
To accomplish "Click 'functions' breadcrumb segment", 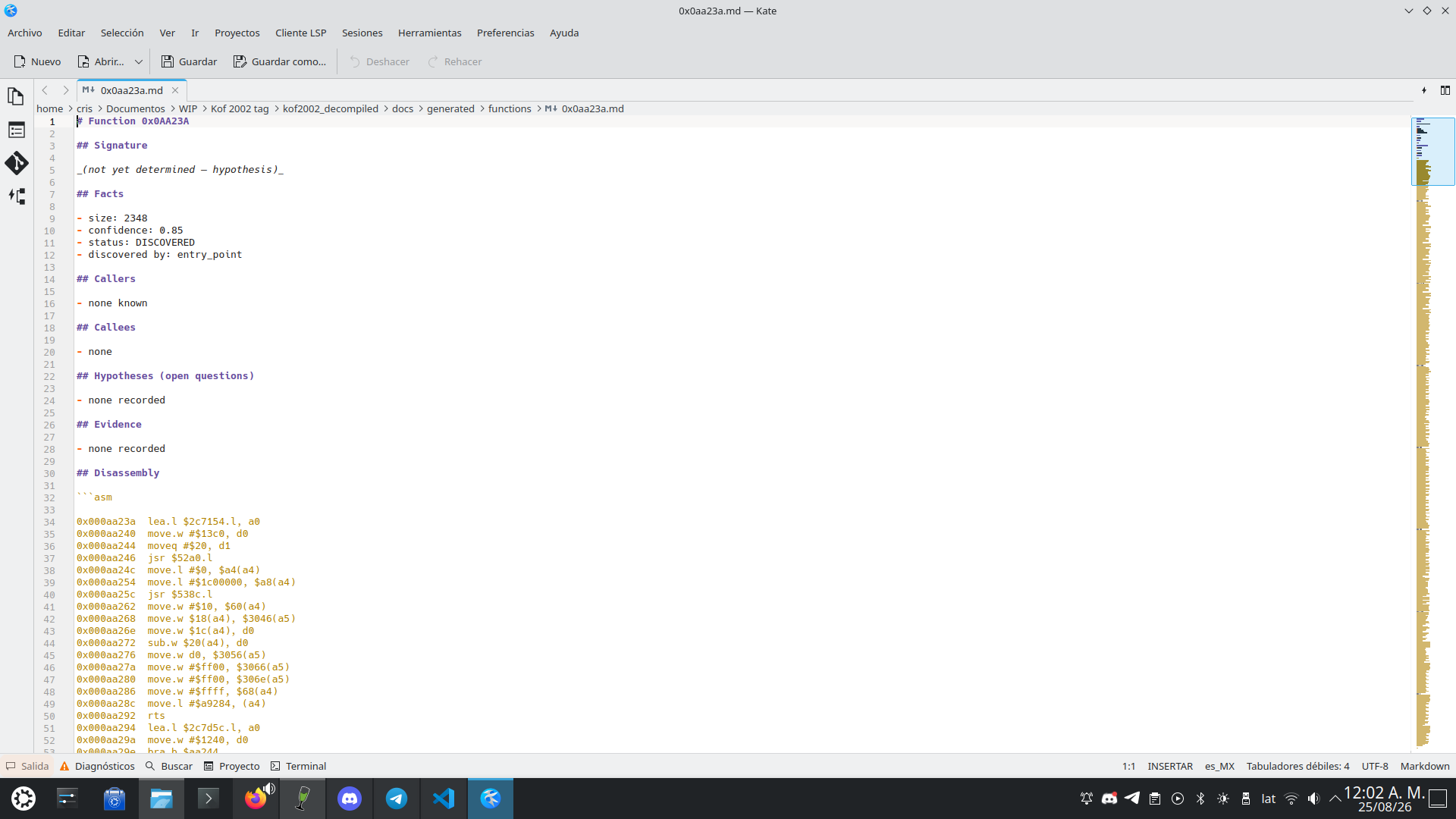I will [x=510, y=108].
